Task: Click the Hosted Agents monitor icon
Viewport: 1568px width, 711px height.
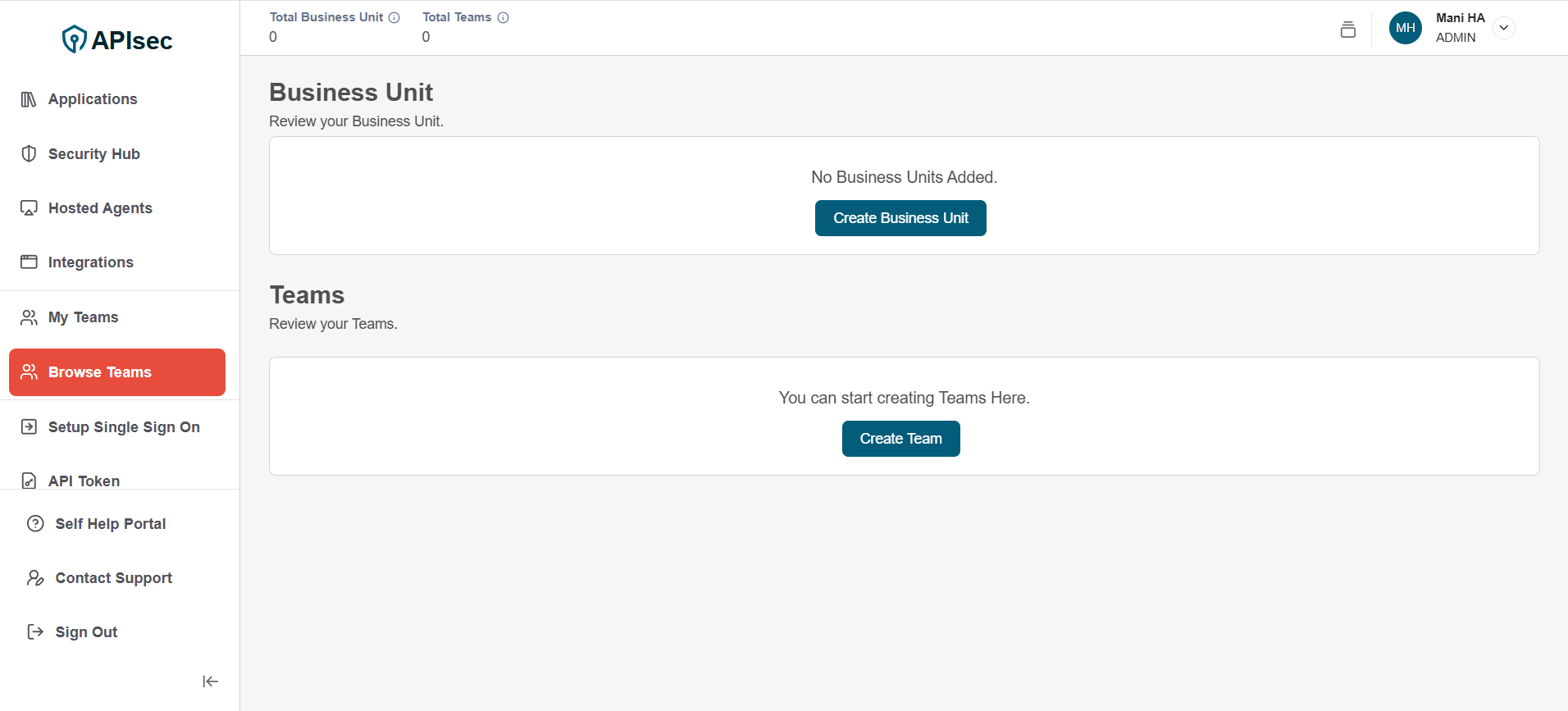Action: 29,208
